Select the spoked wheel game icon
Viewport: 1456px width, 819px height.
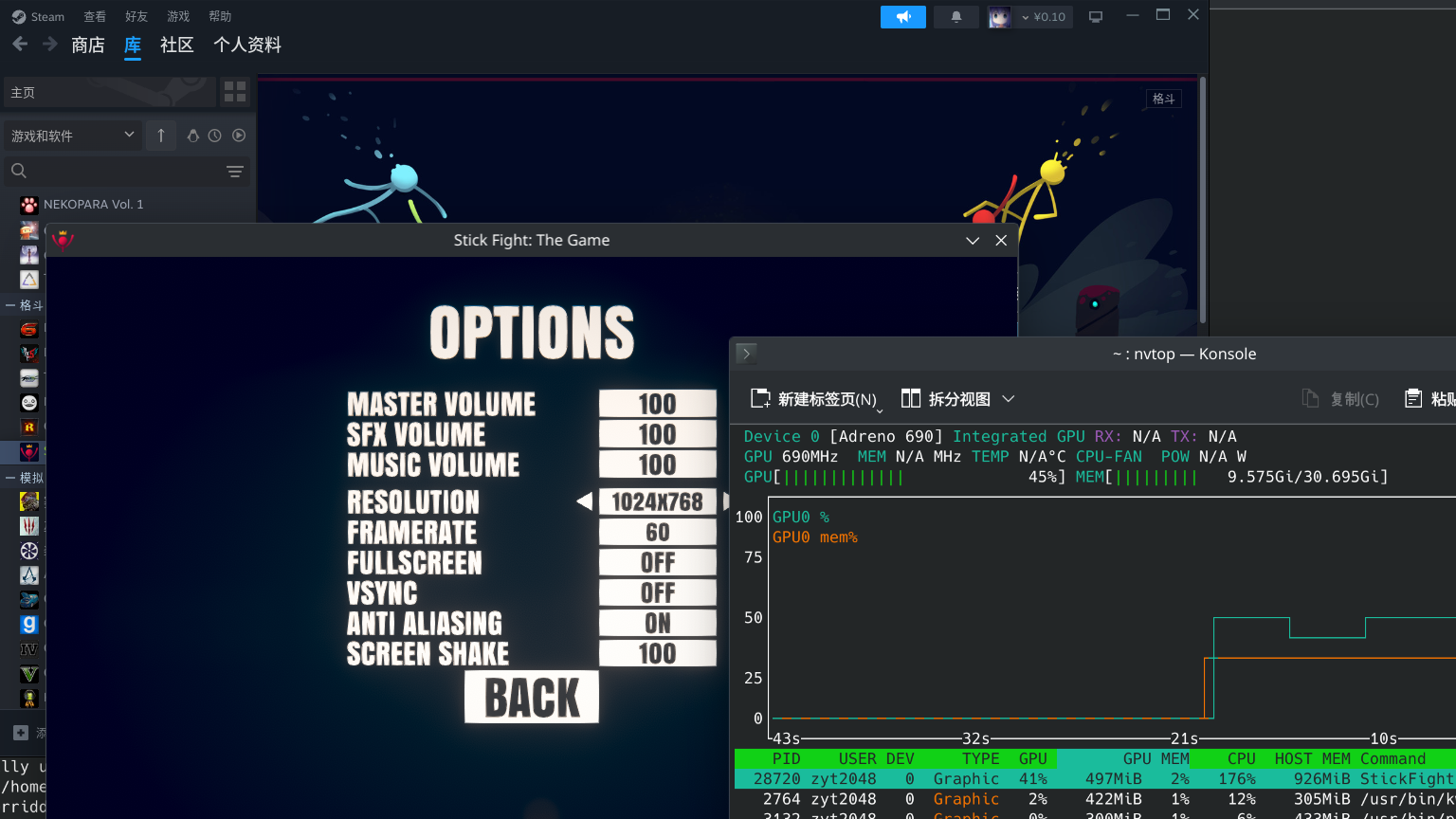point(29,550)
